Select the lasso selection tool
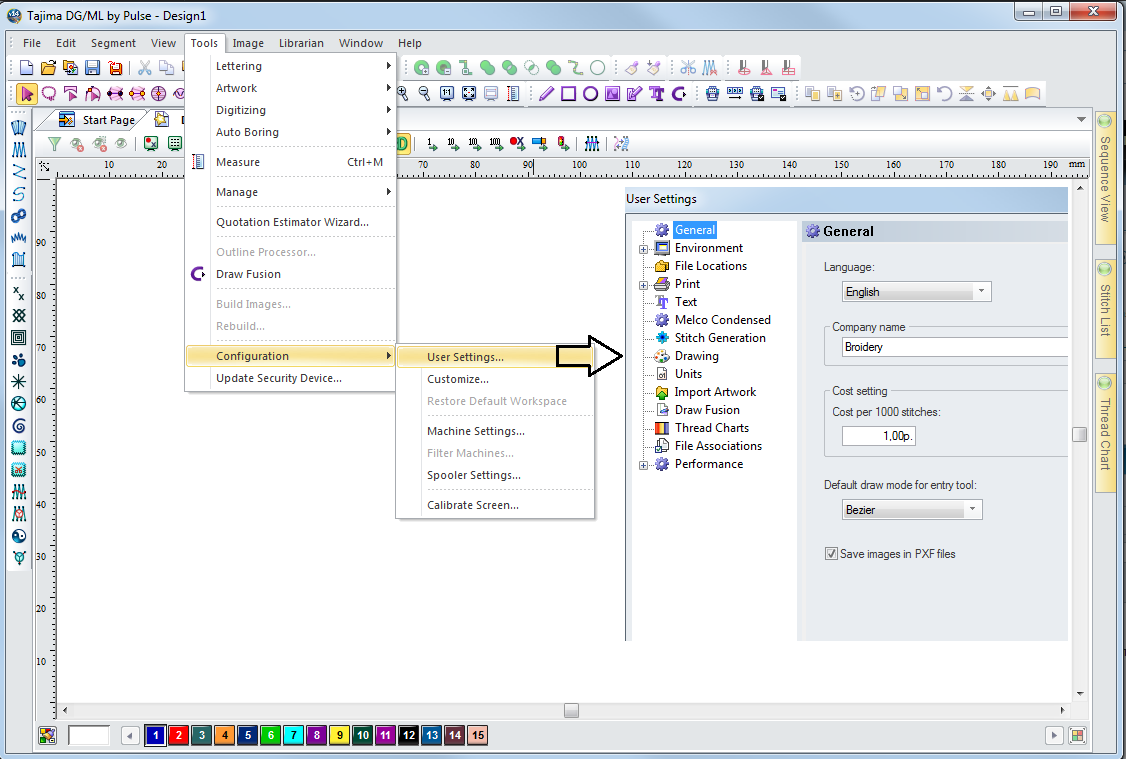Screen dimensions: 1126x759 pos(48,94)
